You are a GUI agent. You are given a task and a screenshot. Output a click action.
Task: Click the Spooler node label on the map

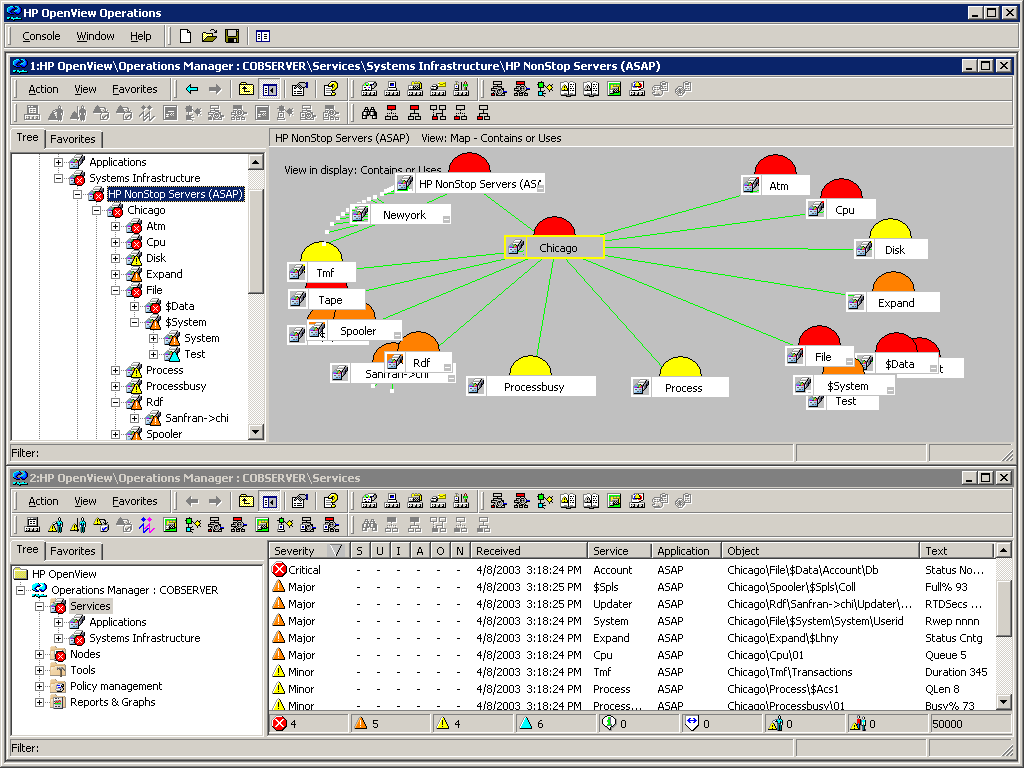click(x=358, y=331)
